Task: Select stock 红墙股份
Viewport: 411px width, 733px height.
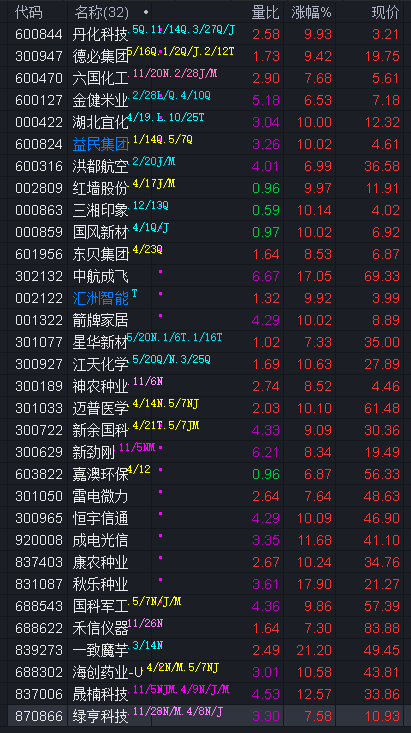Action: [x=101, y=188]
